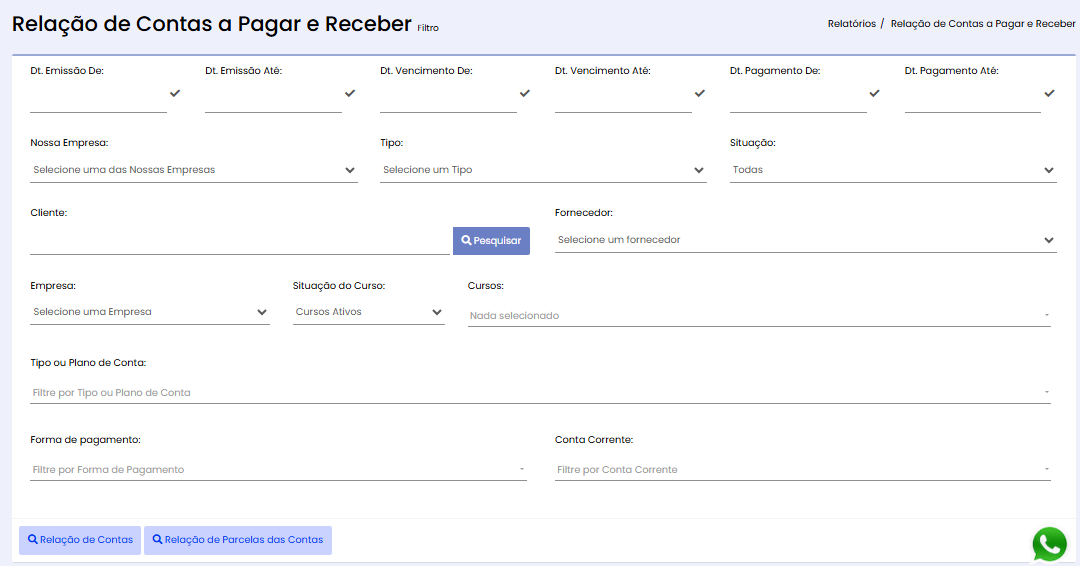Image resolution: width=1080 pixels, height=566 pixels.
Task: Open the Nossa Empresa dropdown
Action: click(x=194, y=170)
